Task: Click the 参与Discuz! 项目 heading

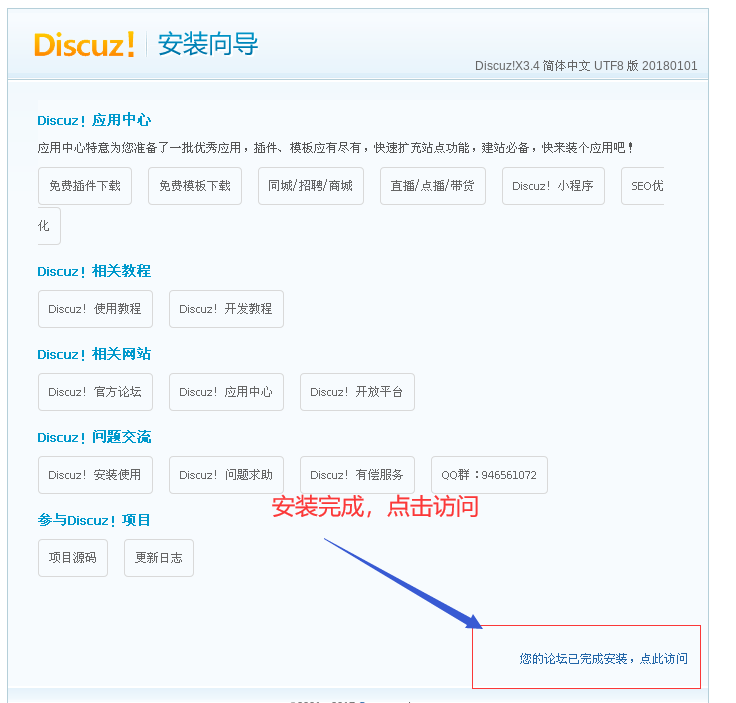Action: [x=94, y=520]
